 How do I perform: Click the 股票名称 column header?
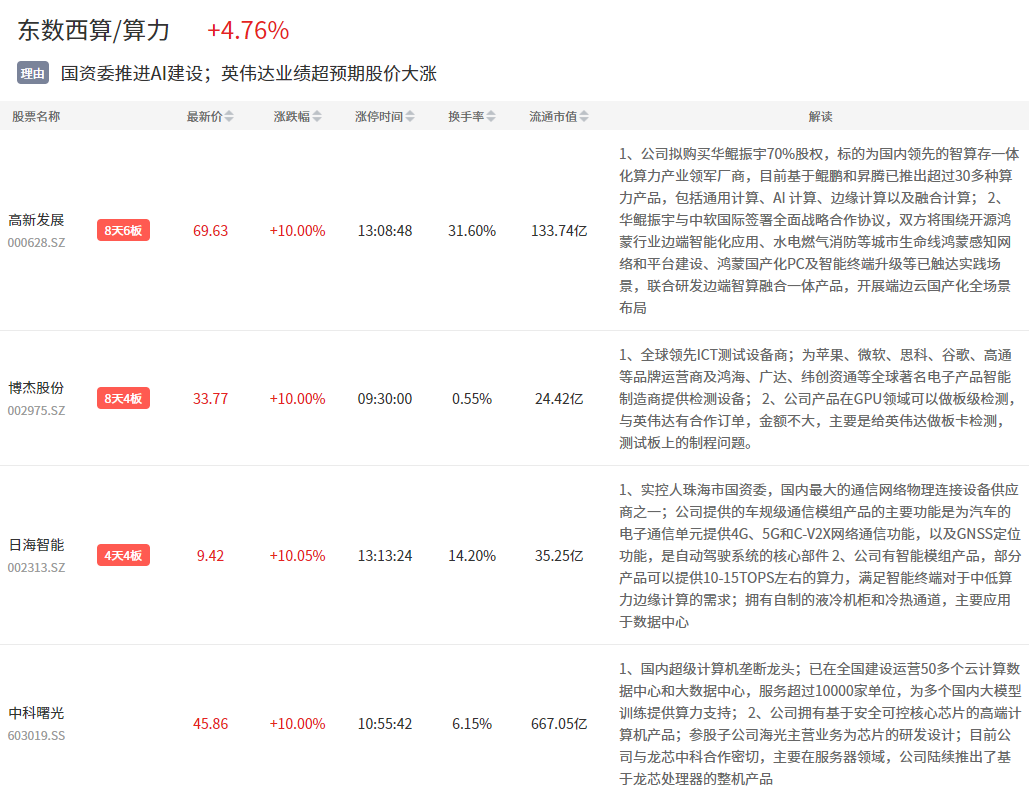click(x=36, y=117)
